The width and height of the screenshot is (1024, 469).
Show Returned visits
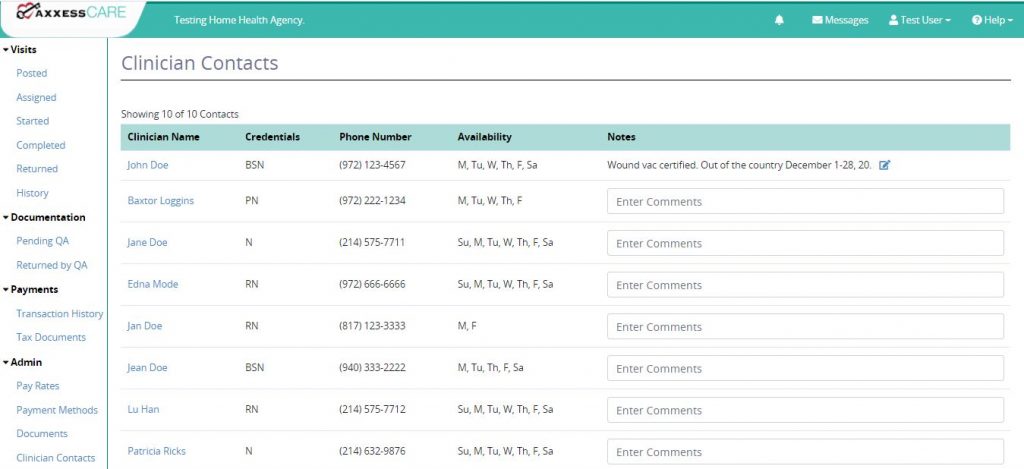[x=37, y=169]
